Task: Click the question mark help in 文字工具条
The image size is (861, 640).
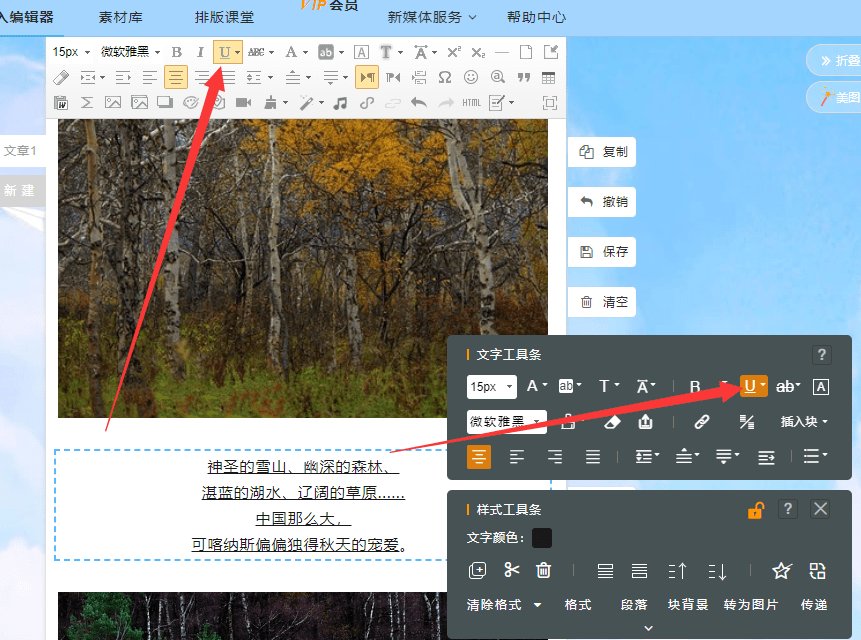Action: (821, 355)
